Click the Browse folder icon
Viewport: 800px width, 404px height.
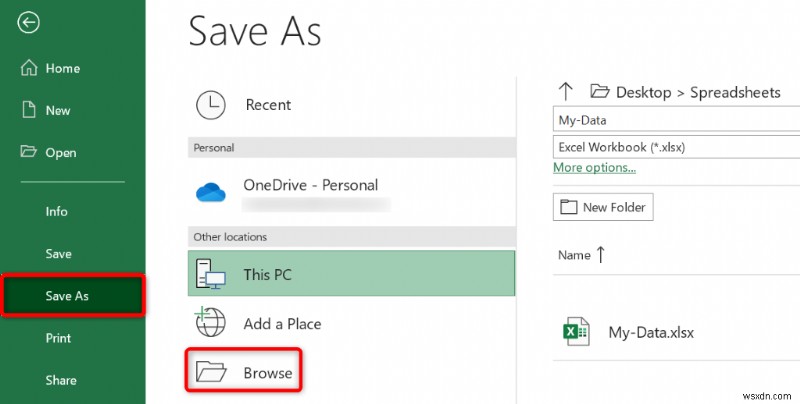point(211,372)
